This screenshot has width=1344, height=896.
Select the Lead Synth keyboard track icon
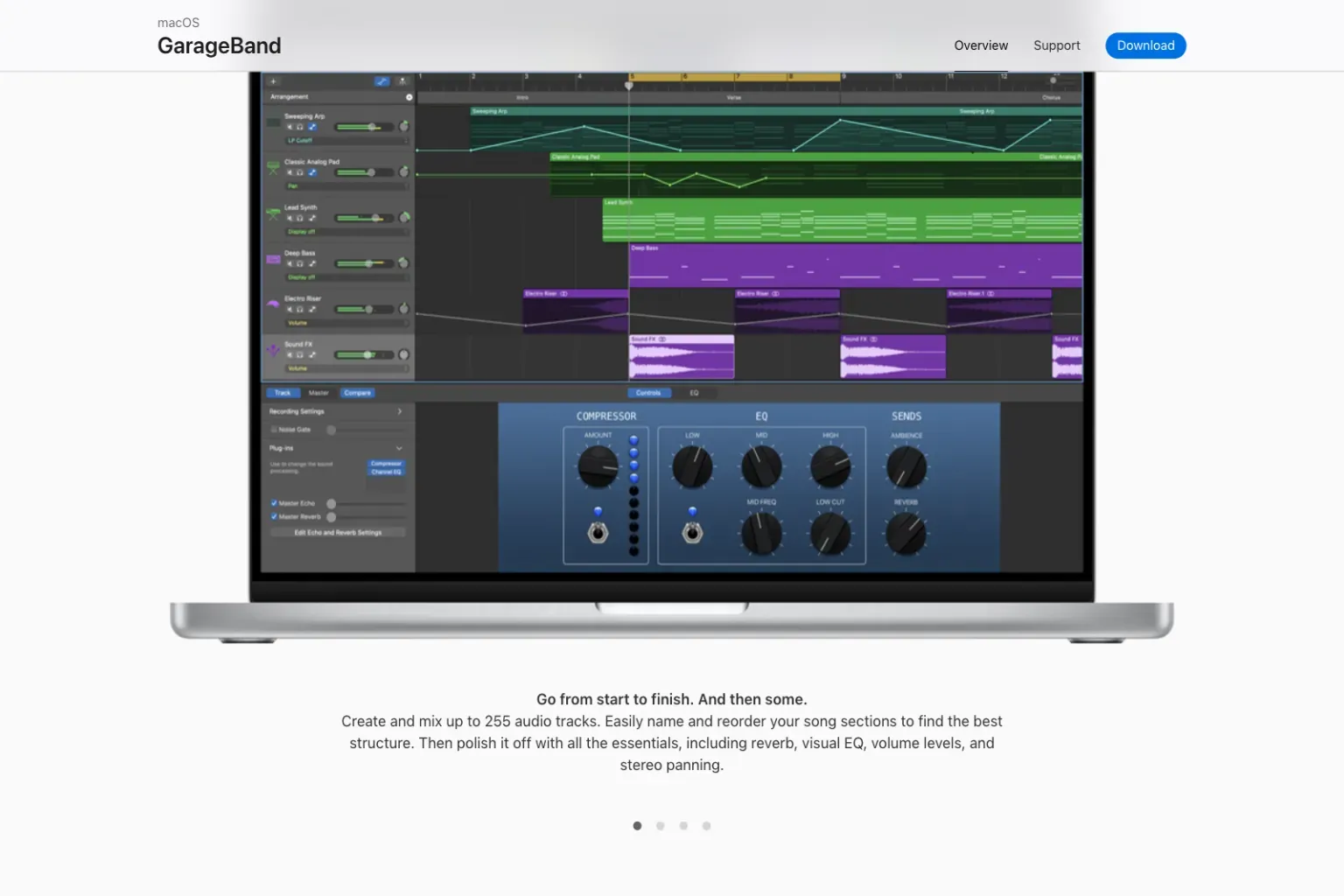pos(273,213)
